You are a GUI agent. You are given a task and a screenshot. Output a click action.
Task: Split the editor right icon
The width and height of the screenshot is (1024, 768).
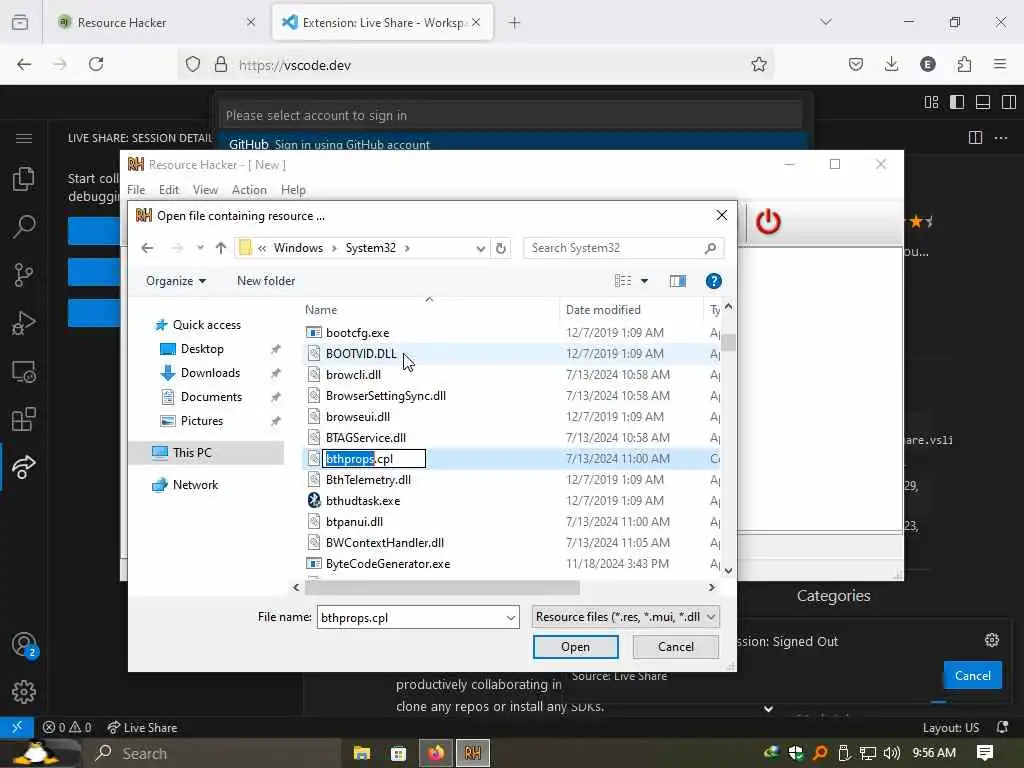tap(975, 138)
